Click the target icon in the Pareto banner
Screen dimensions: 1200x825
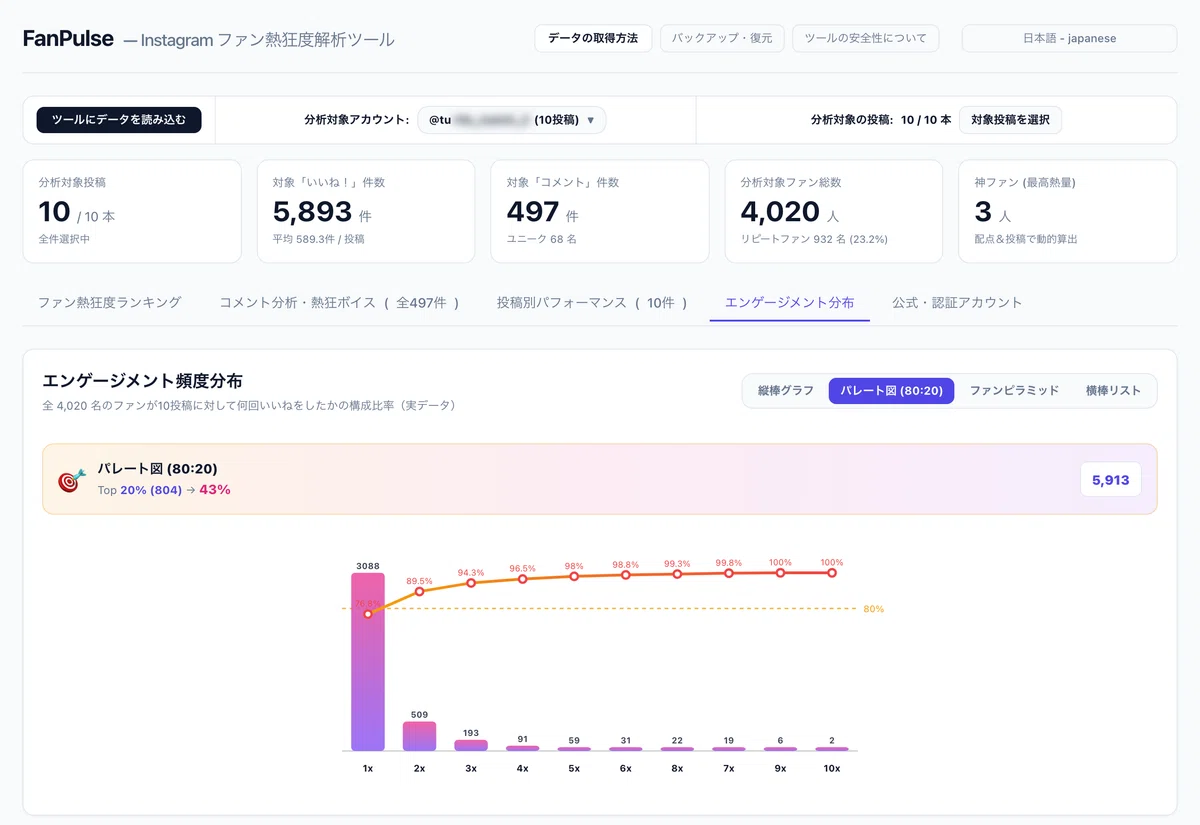click(71, 480)
